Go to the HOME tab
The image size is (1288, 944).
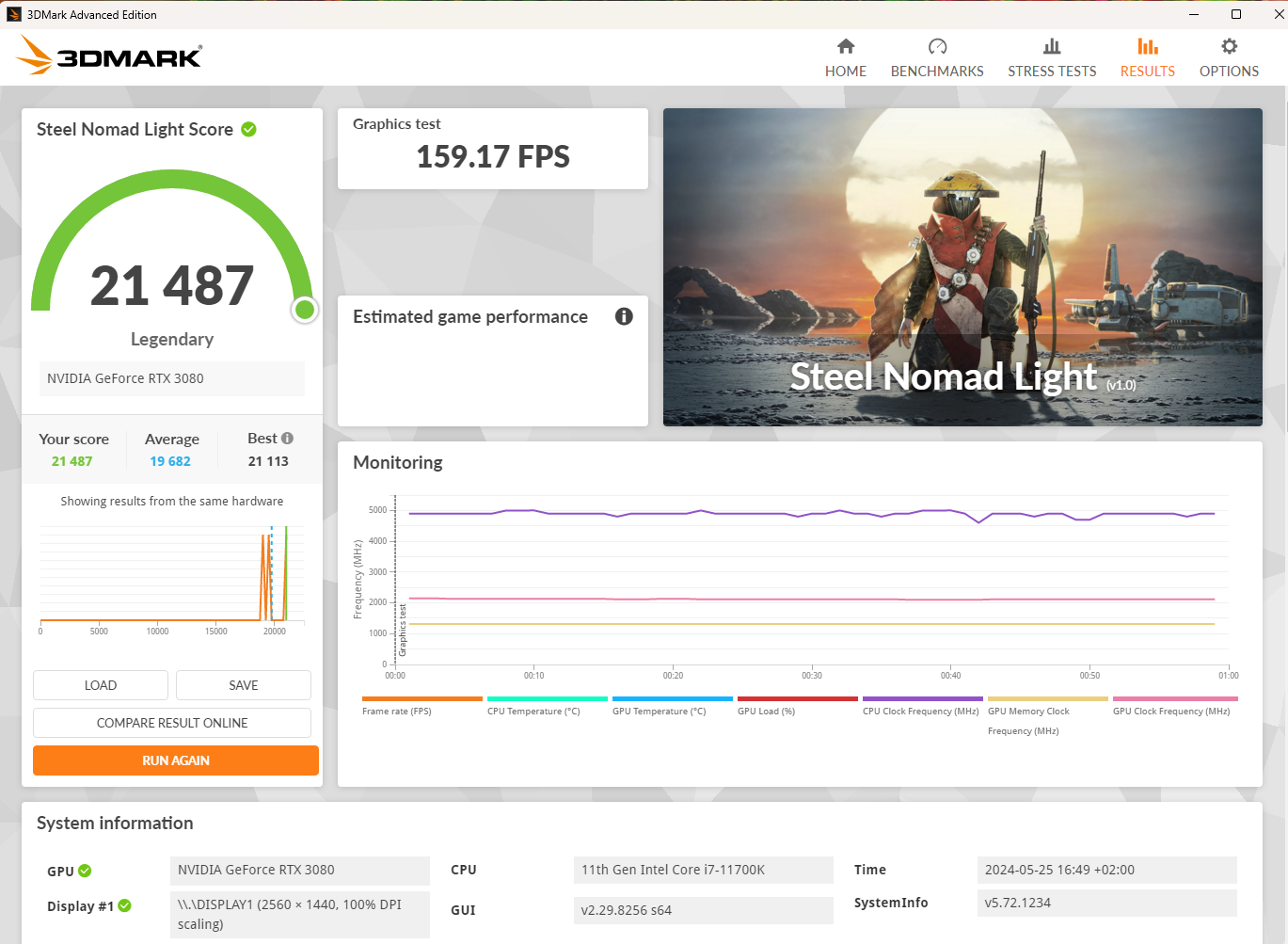pos(845,58)
